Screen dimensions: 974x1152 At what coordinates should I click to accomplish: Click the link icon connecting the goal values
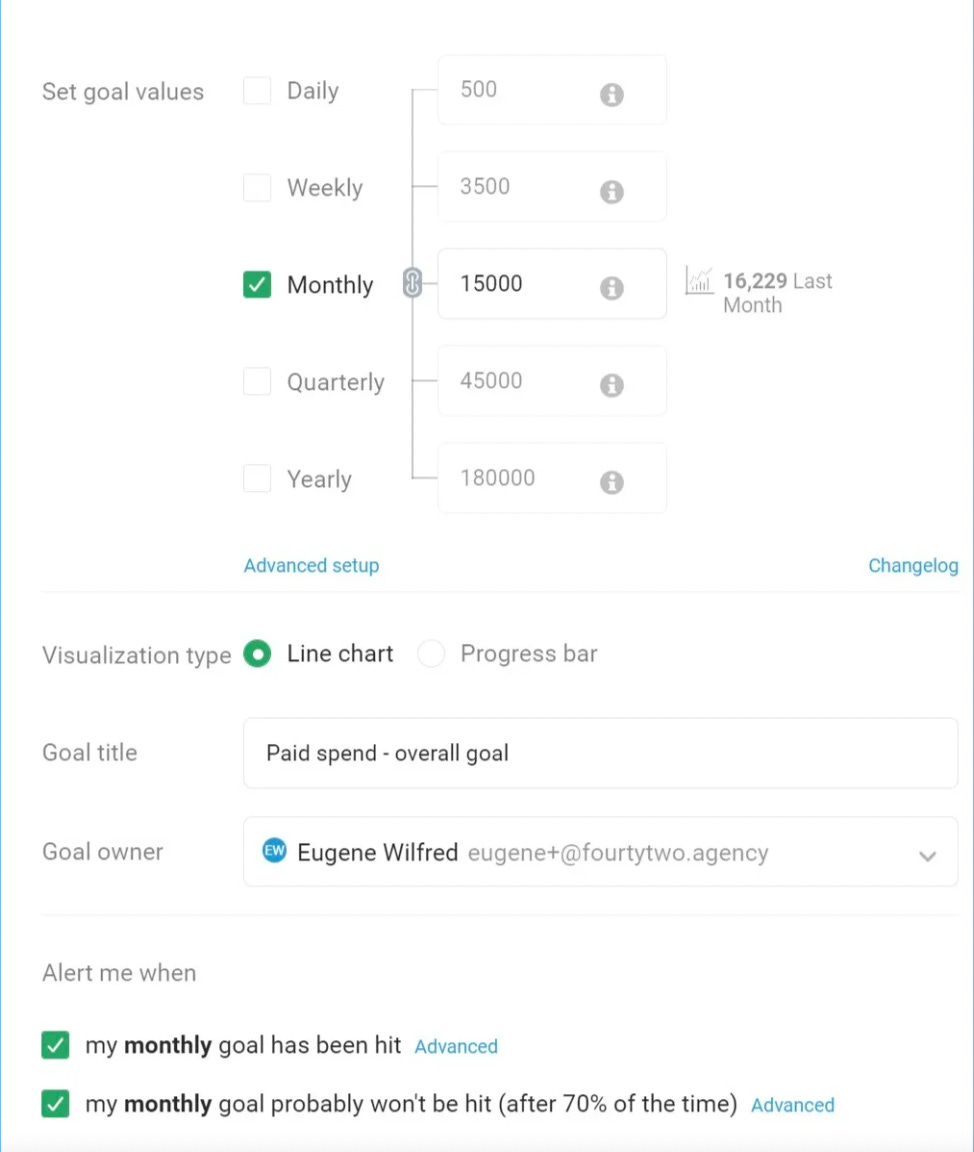(411, 284)
